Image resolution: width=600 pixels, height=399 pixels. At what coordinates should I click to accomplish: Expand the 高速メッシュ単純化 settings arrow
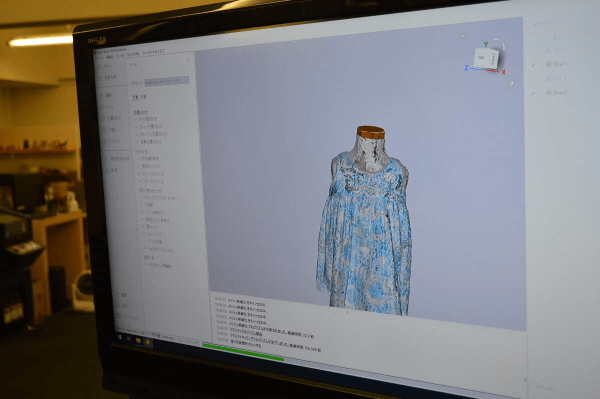pyautogui.click(x=143, y=220)
